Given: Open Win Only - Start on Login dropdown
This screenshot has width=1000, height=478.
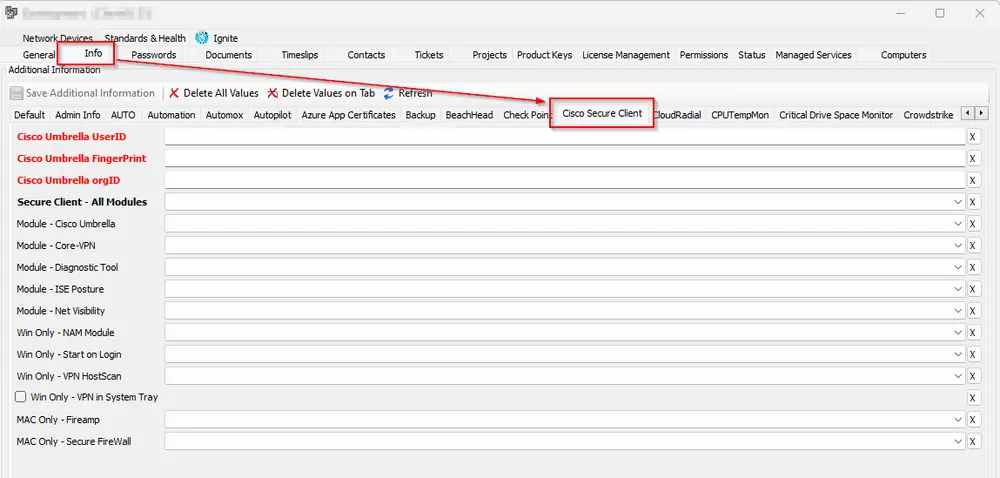Looking at the screenshot, I should tap(957, 354).
